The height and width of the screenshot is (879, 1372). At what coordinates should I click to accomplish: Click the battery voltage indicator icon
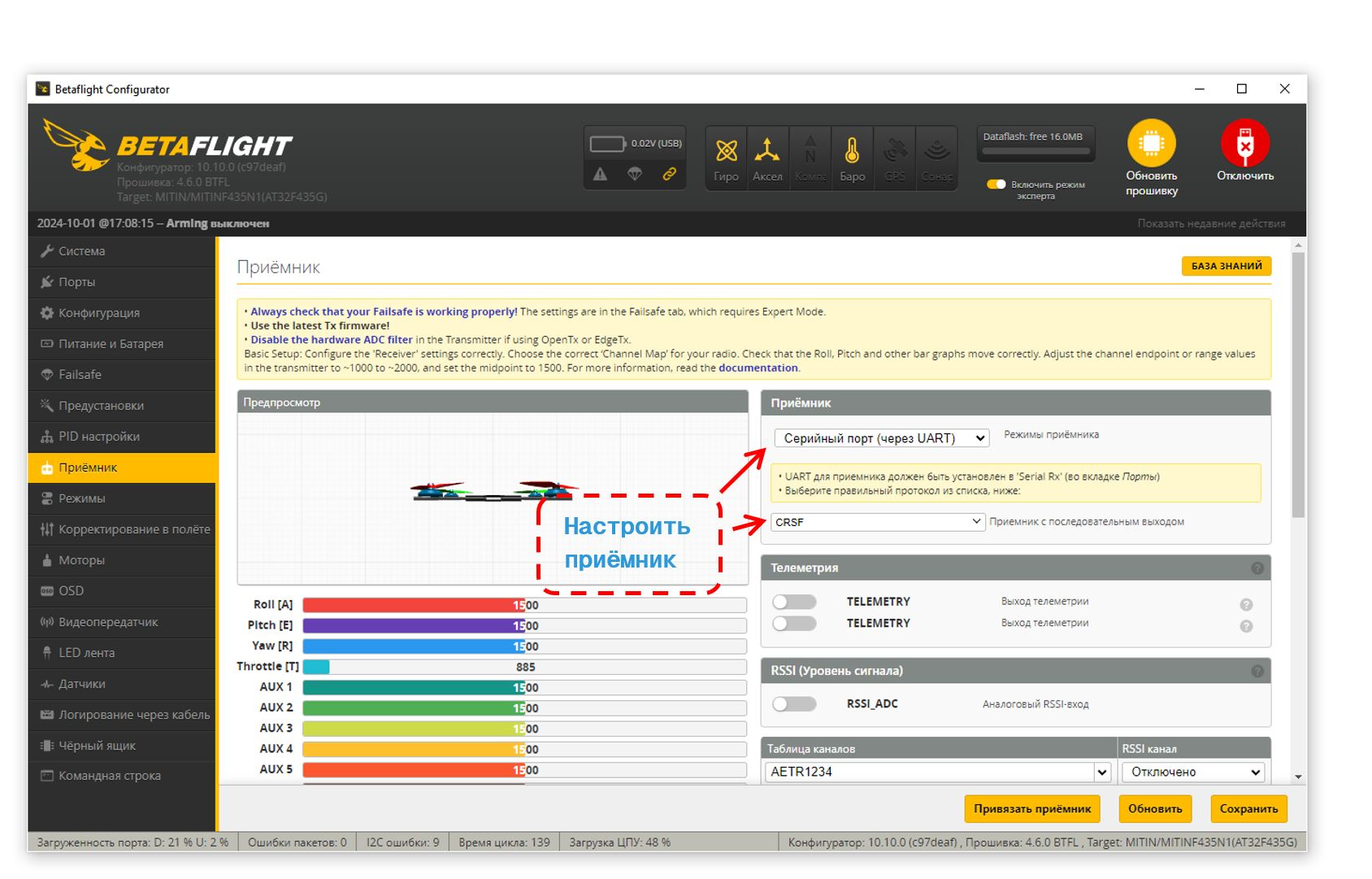pyautogui.click(x=607, y=144)
